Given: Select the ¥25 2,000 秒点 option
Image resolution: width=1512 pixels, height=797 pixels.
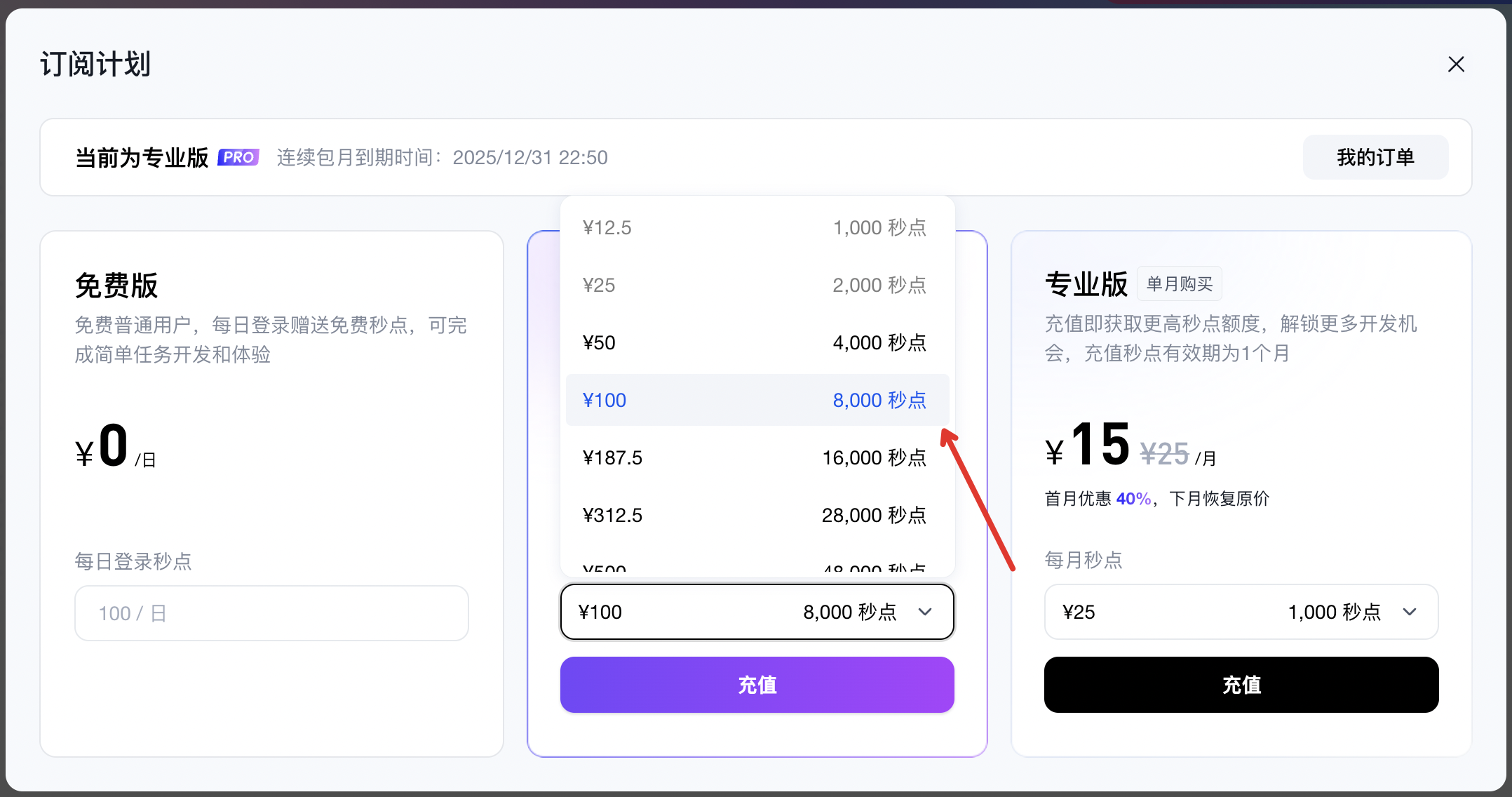Looking at the screenshot, I should 756,286.
